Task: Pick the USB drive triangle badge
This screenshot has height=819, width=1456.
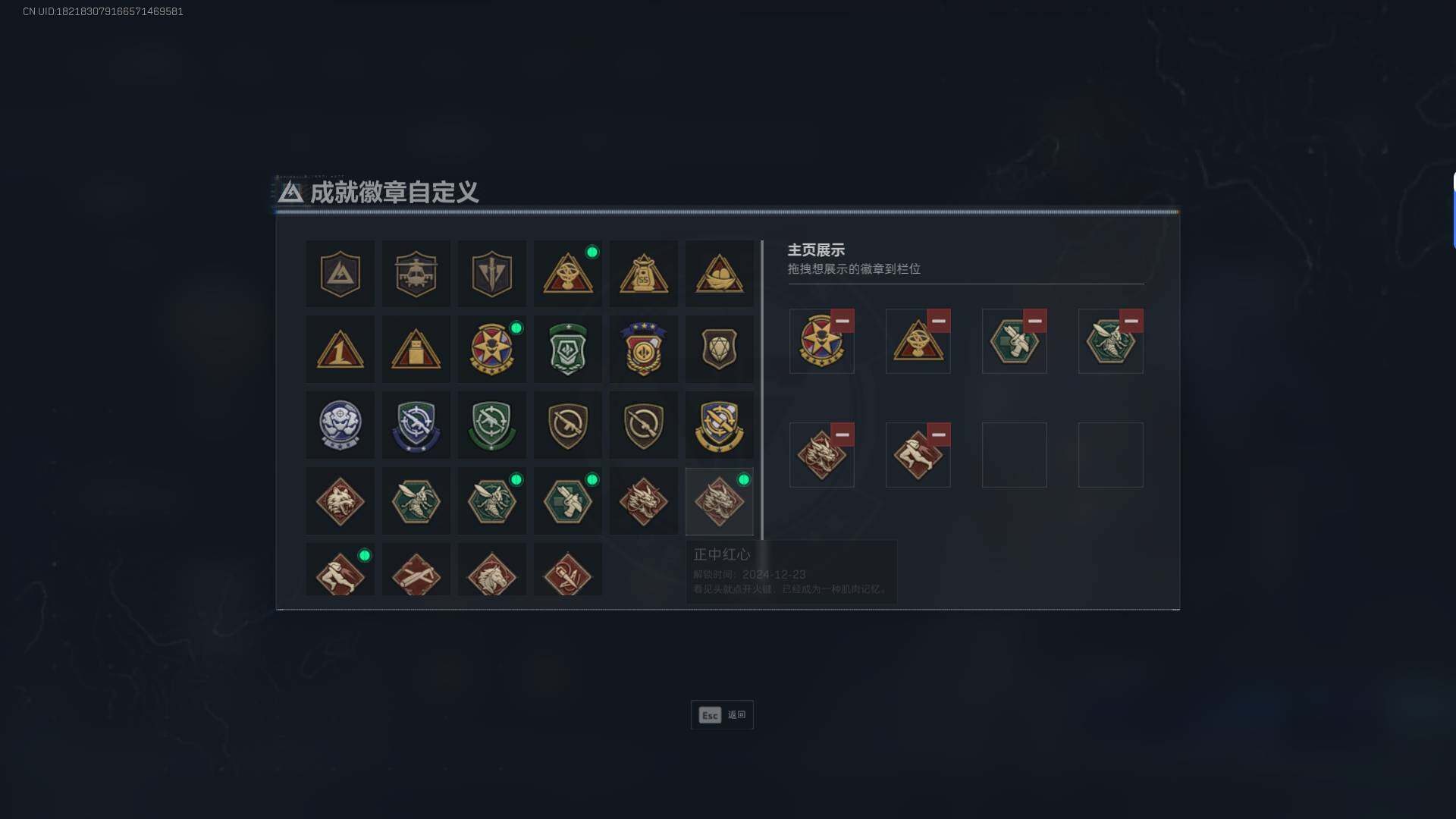Action: pos(416,350)
